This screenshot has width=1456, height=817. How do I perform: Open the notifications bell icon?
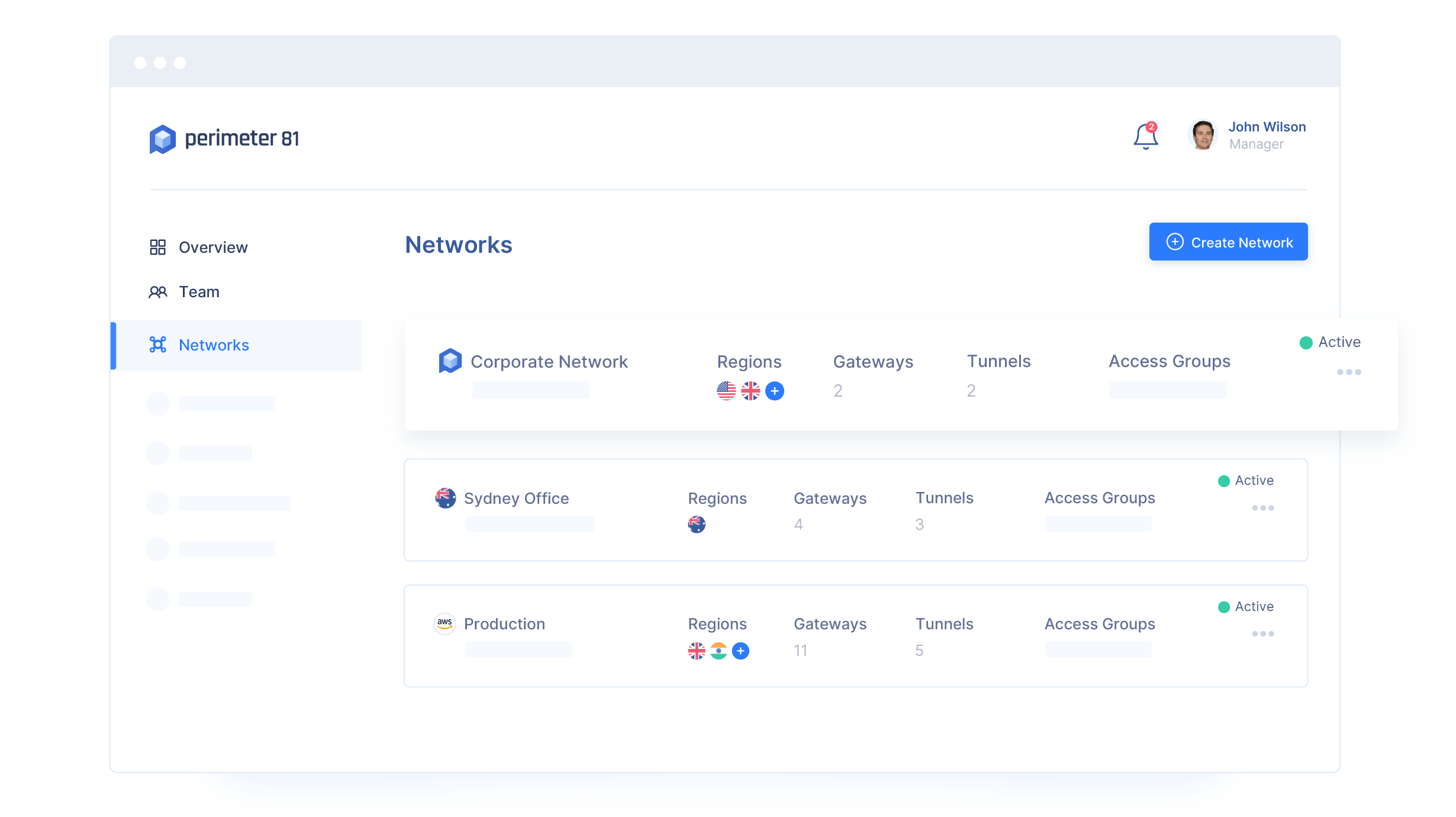tap(1145, 136)
